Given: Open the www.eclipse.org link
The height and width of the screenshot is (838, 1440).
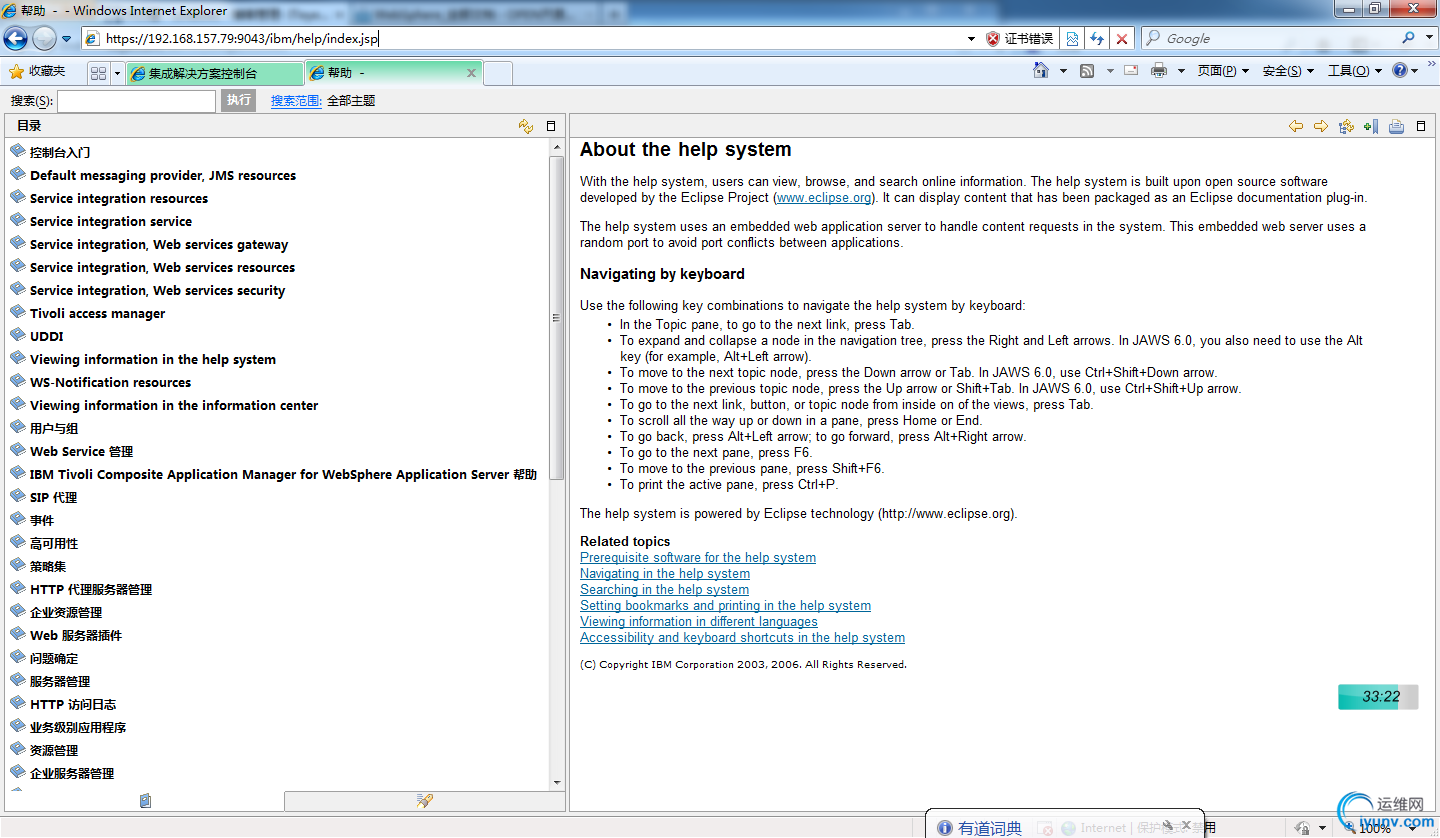Looking at the screenshot, I should (x=823, y=198).
